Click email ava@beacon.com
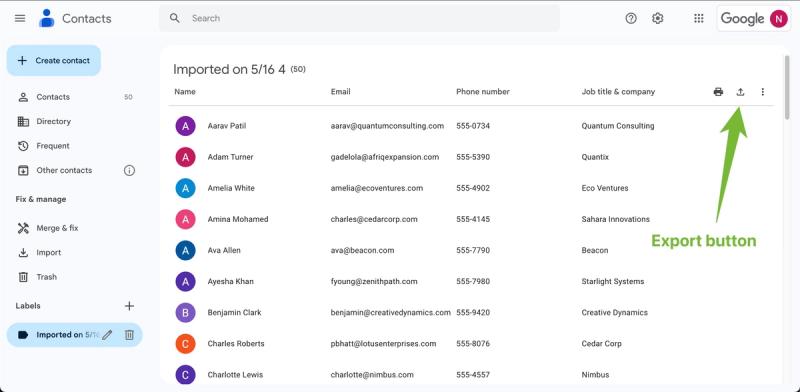 pos(362,250)
